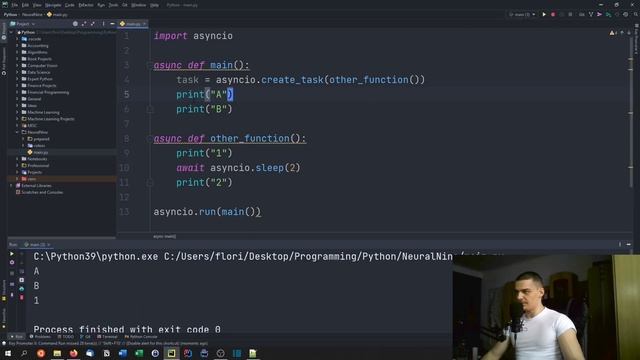Image resolution: width=640 pixels, height=360 pixels.
Task: Hide the Run tool window minus icon
Action: (x=629, y=244)
